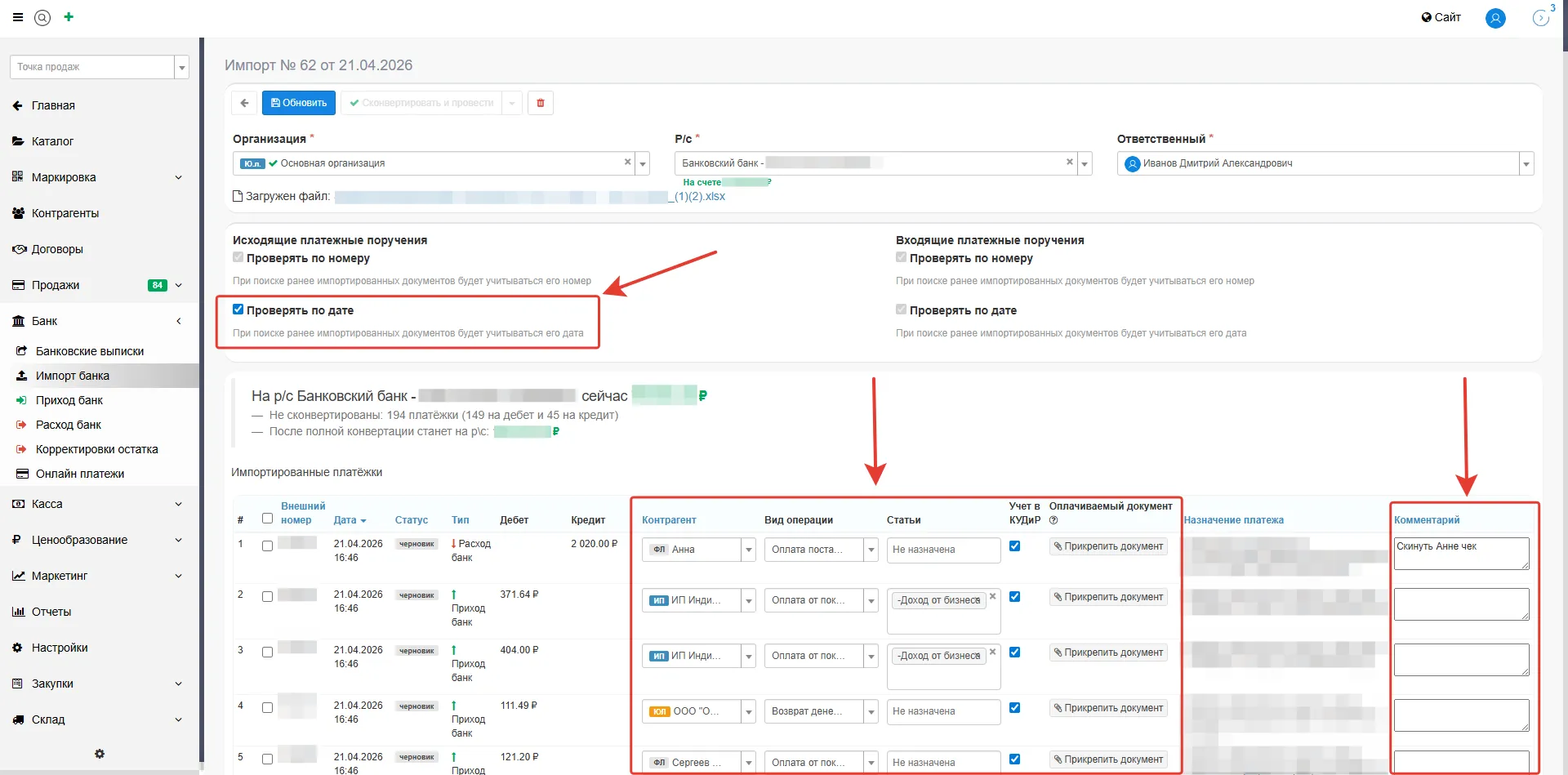Toggle outgoing Проверять по дате checkbox

[238, 310]
